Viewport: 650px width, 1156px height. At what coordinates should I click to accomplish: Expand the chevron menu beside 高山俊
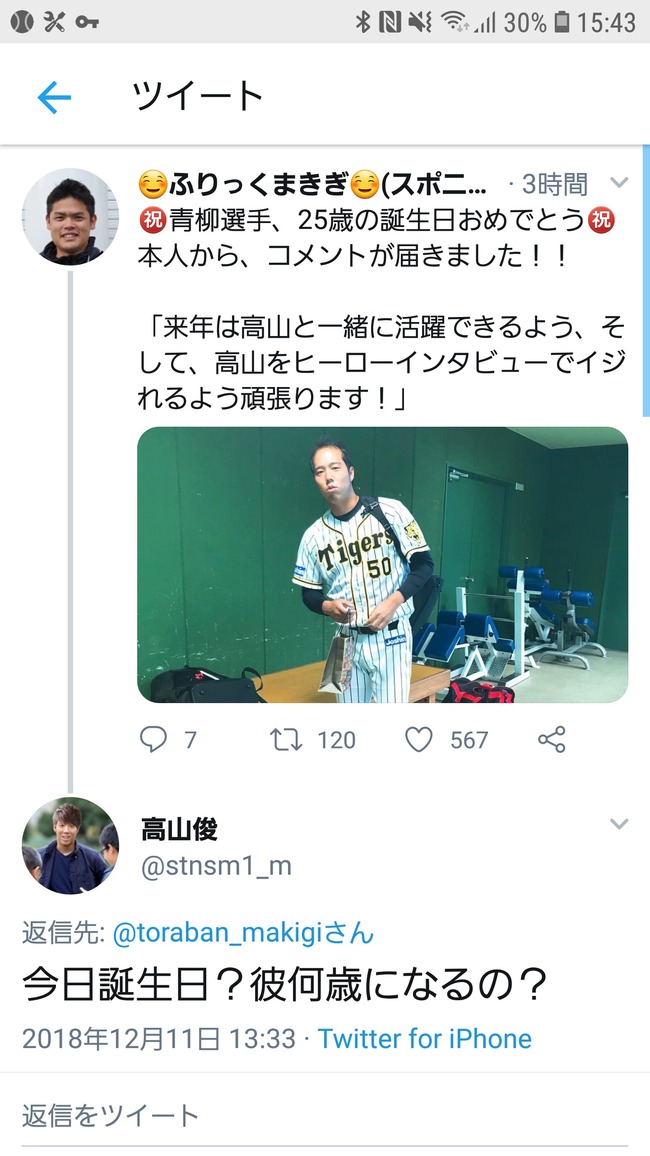[x=619, y=824]
